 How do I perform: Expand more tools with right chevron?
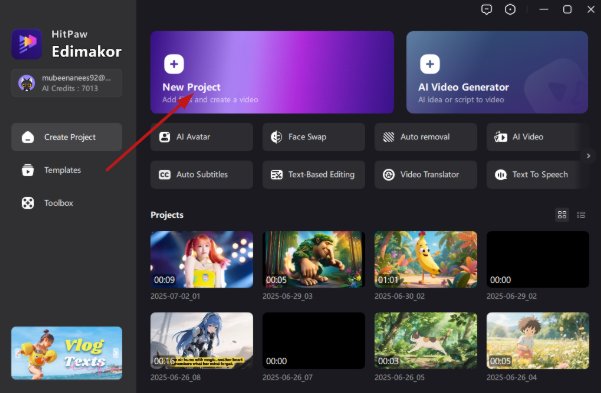pyautogui.click(x=588, y=156)
